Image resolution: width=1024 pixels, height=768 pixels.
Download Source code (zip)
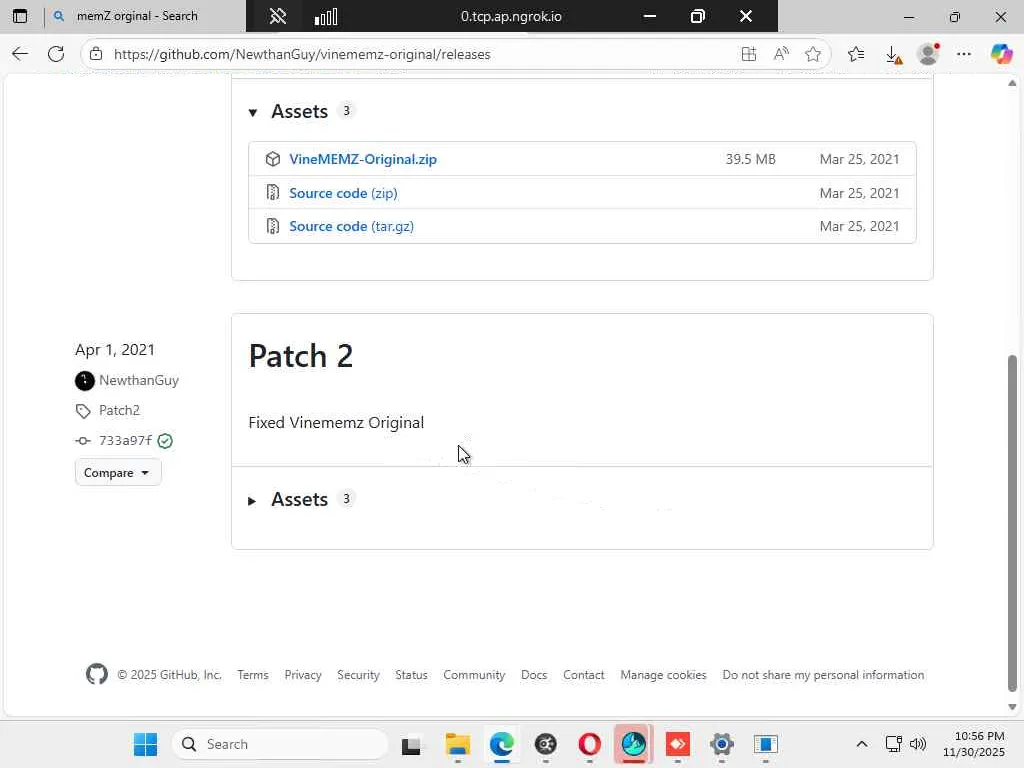(x=344, y=193)
